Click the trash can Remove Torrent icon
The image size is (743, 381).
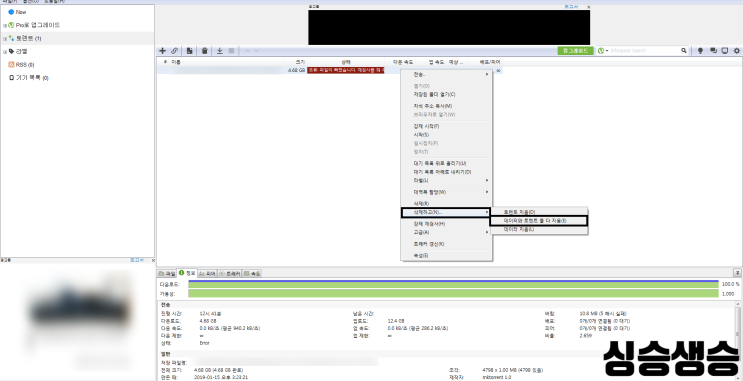205,51
